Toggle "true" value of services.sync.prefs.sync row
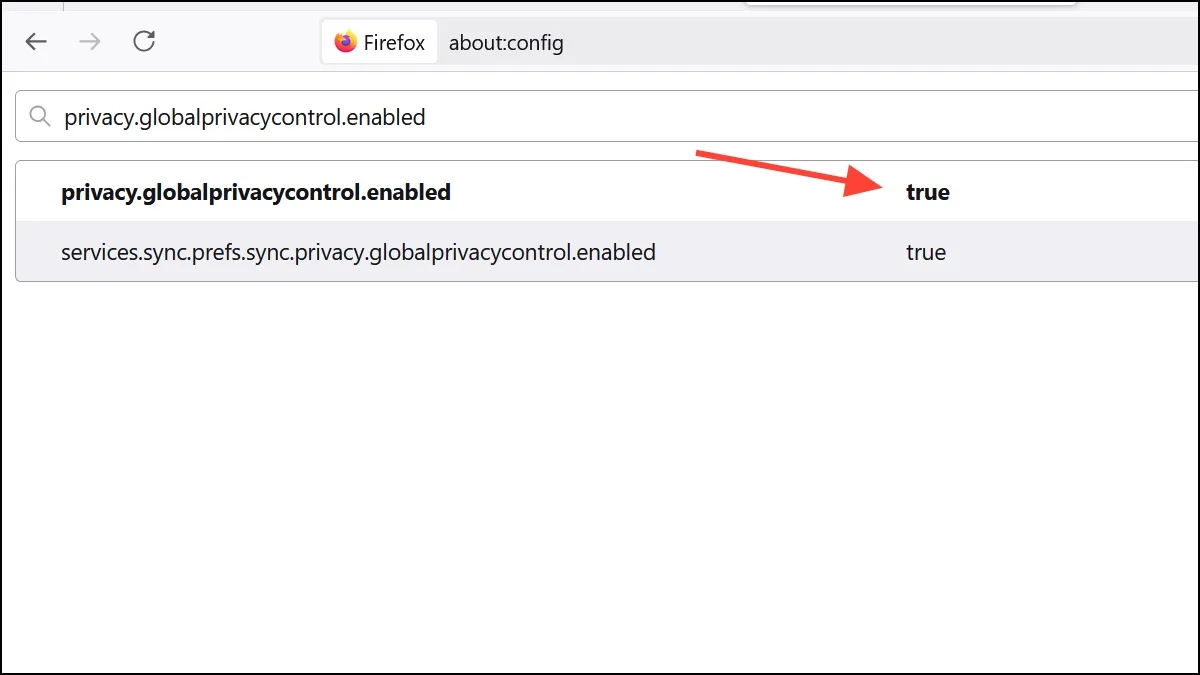Screen dimensions: 1200x675 click(x=926, y=252)
